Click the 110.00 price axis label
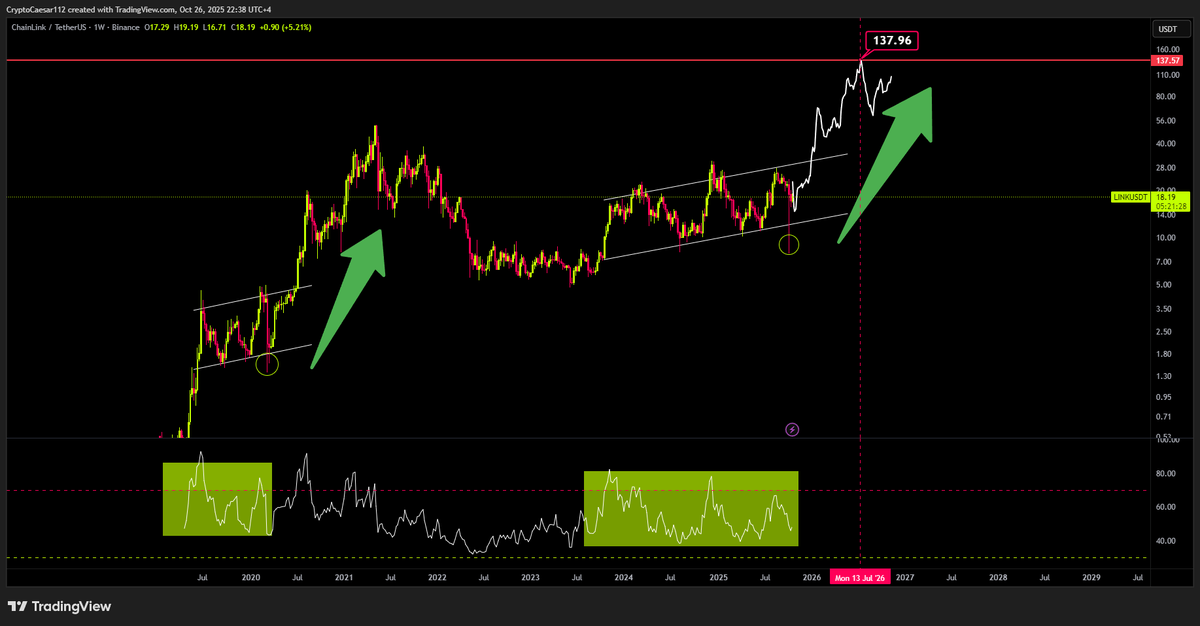The height and width of the screenshot is (626, 1200). pos(1168,74)
